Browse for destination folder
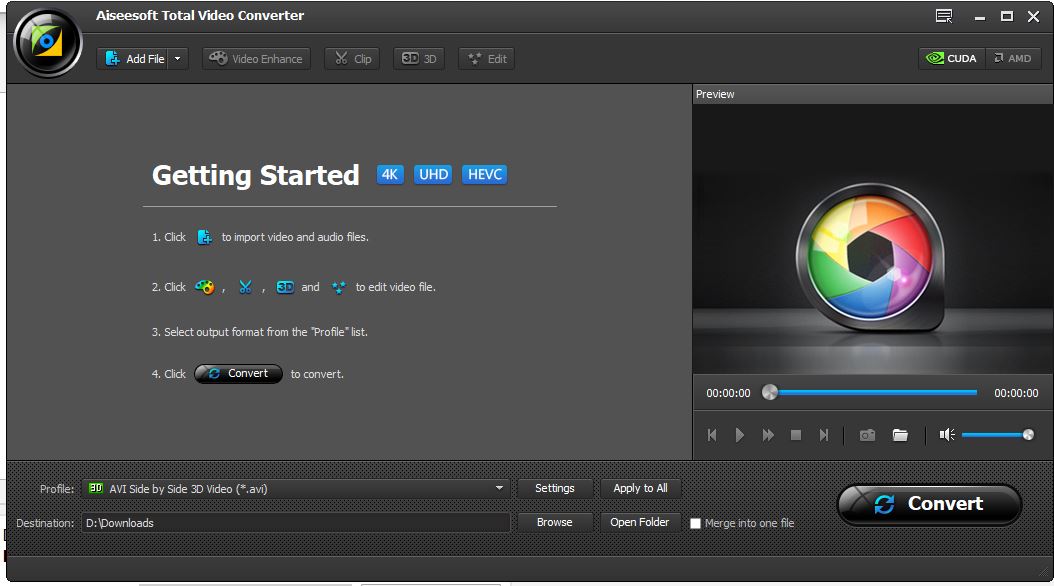This screenshot has width=1054, height=586. (x=555, y=522)
